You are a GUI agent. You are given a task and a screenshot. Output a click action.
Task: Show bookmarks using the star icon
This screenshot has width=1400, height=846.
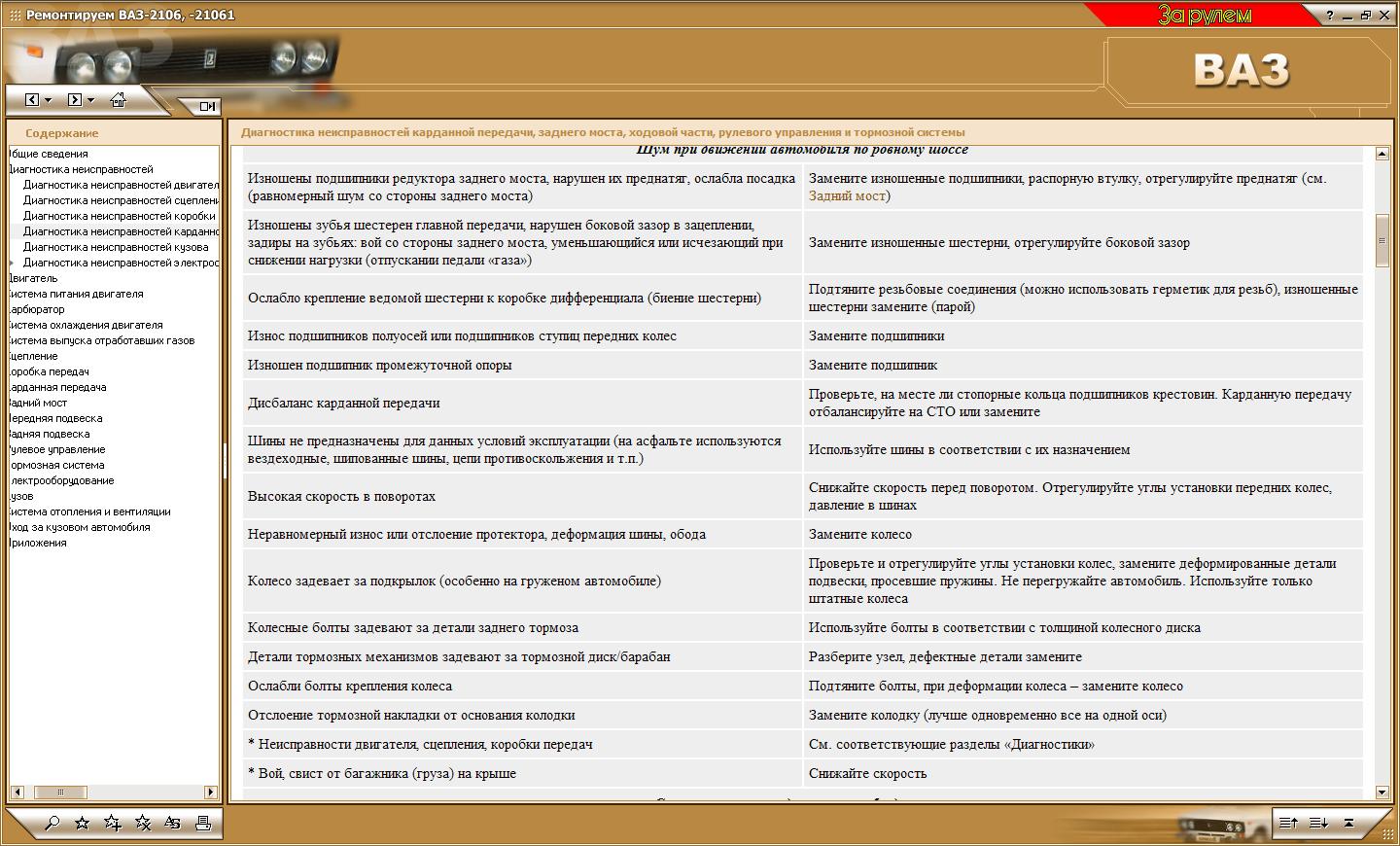(x=83, y=823)
